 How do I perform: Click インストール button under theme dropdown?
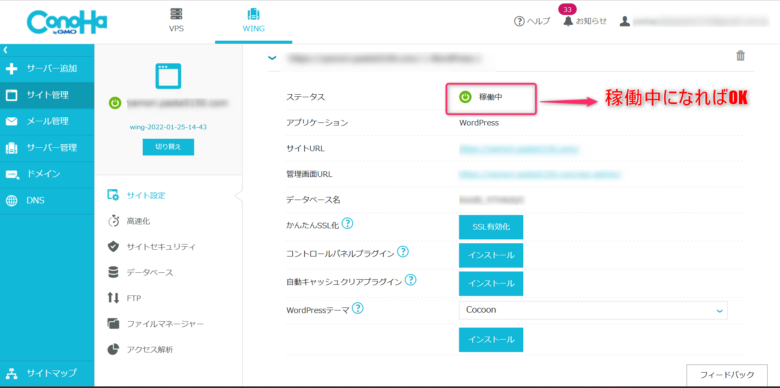click(x=490, y=340)
